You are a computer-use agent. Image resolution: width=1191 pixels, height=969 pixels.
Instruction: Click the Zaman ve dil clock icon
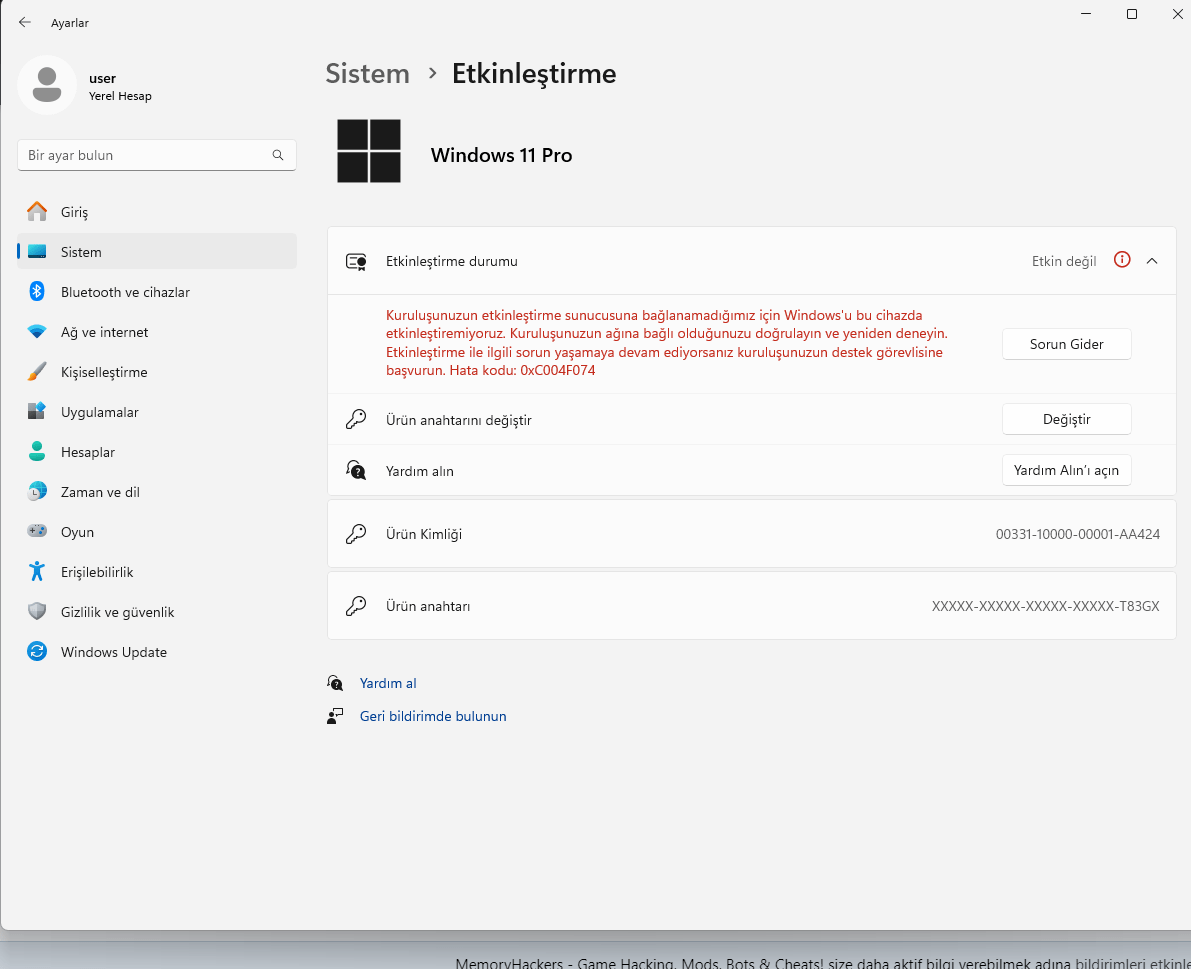[36, 491]
